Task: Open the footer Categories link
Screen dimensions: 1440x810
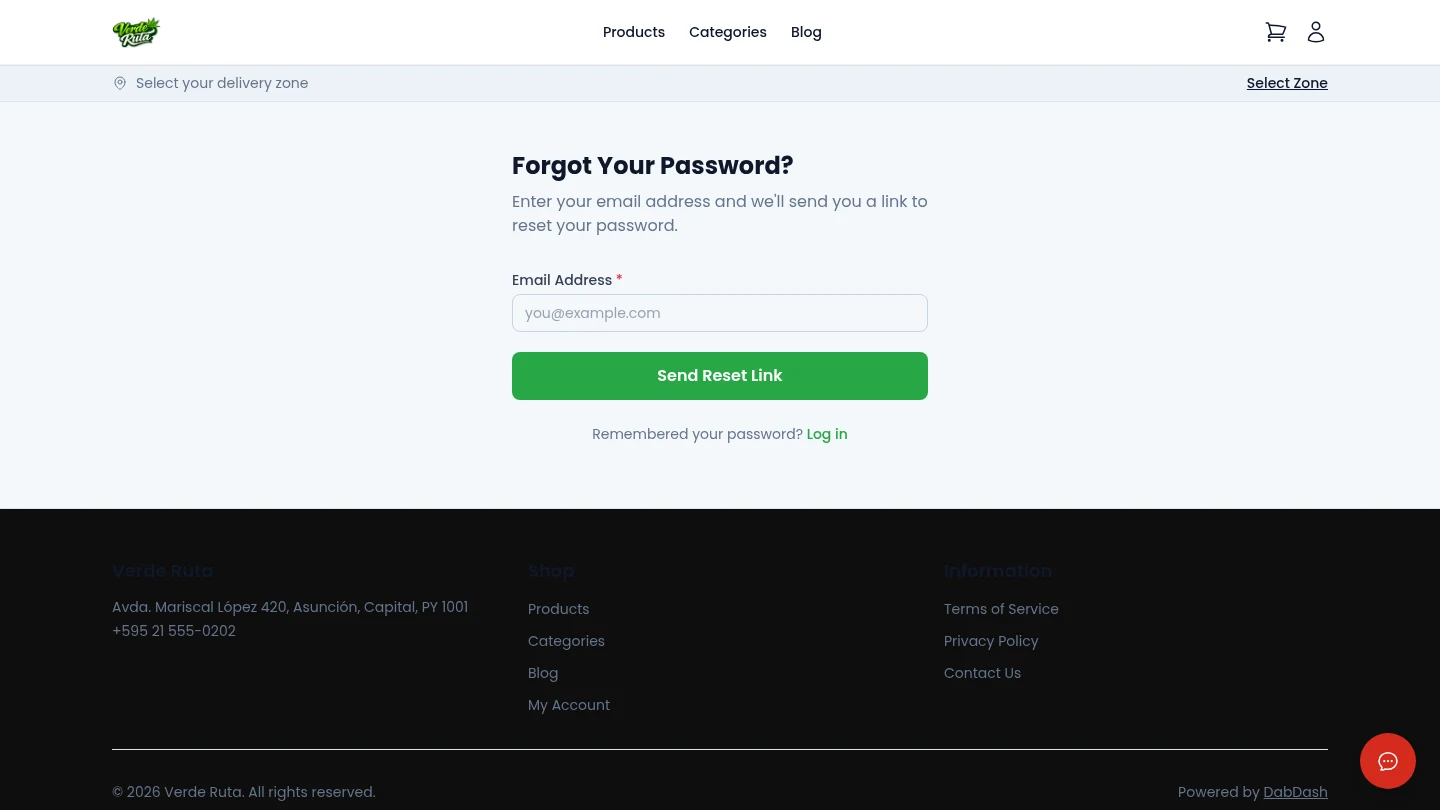Action: [566, 641]
